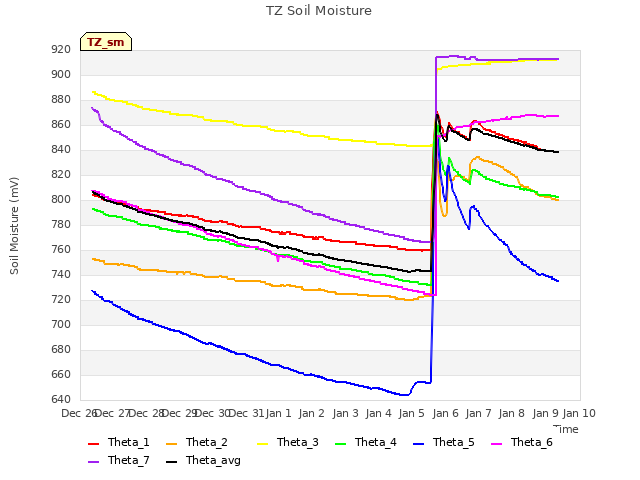
Task: Click the Jan 6 x-axis tick label
Action: point(445,413)
